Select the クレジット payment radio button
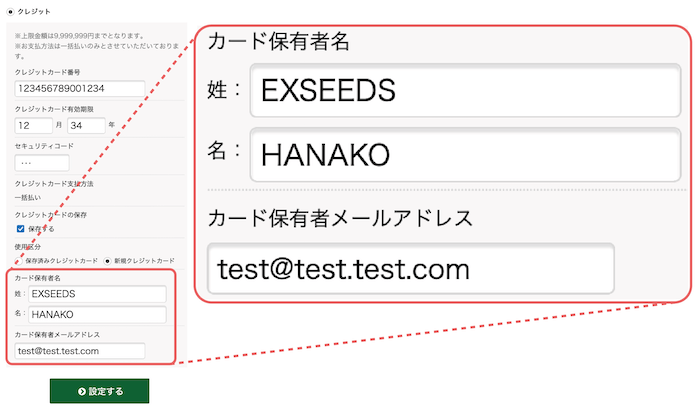The width and height of the screenshot is (700, 411). coord(9,9)
